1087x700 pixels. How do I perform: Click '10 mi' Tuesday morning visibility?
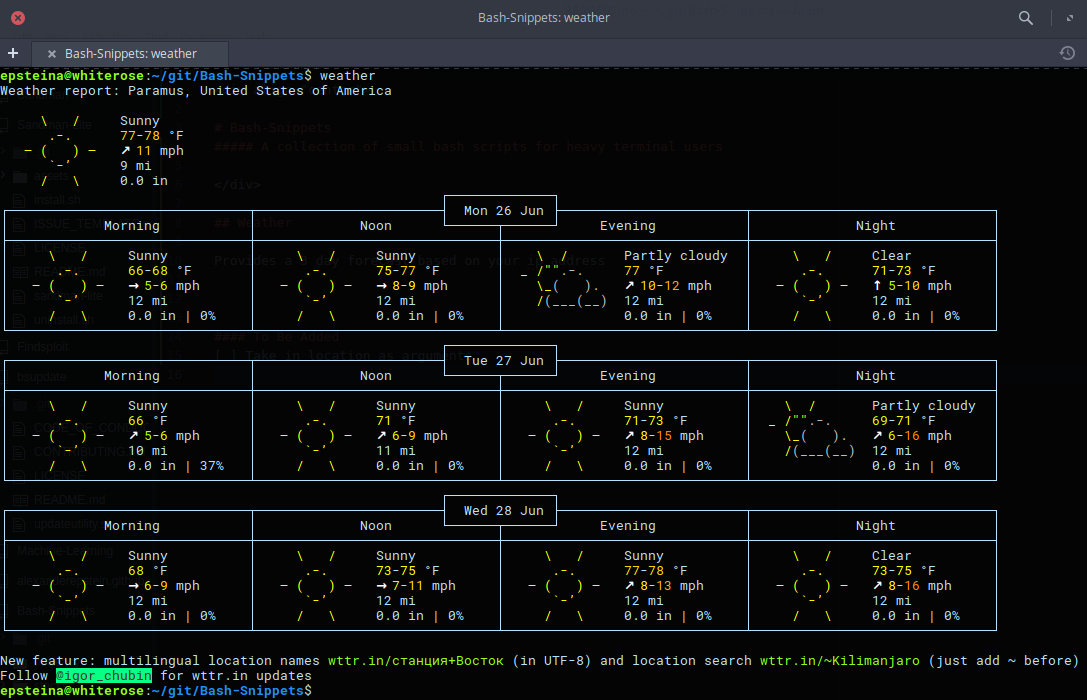148,450
